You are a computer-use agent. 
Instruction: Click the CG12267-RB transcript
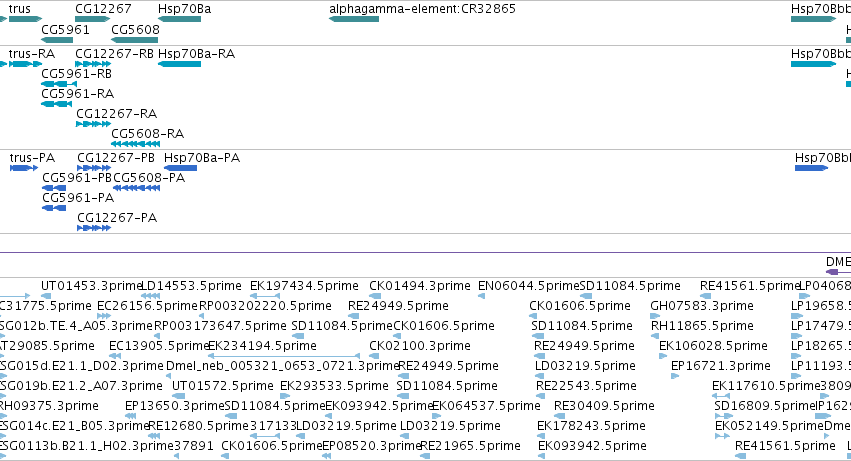click(x=93, y=64)
